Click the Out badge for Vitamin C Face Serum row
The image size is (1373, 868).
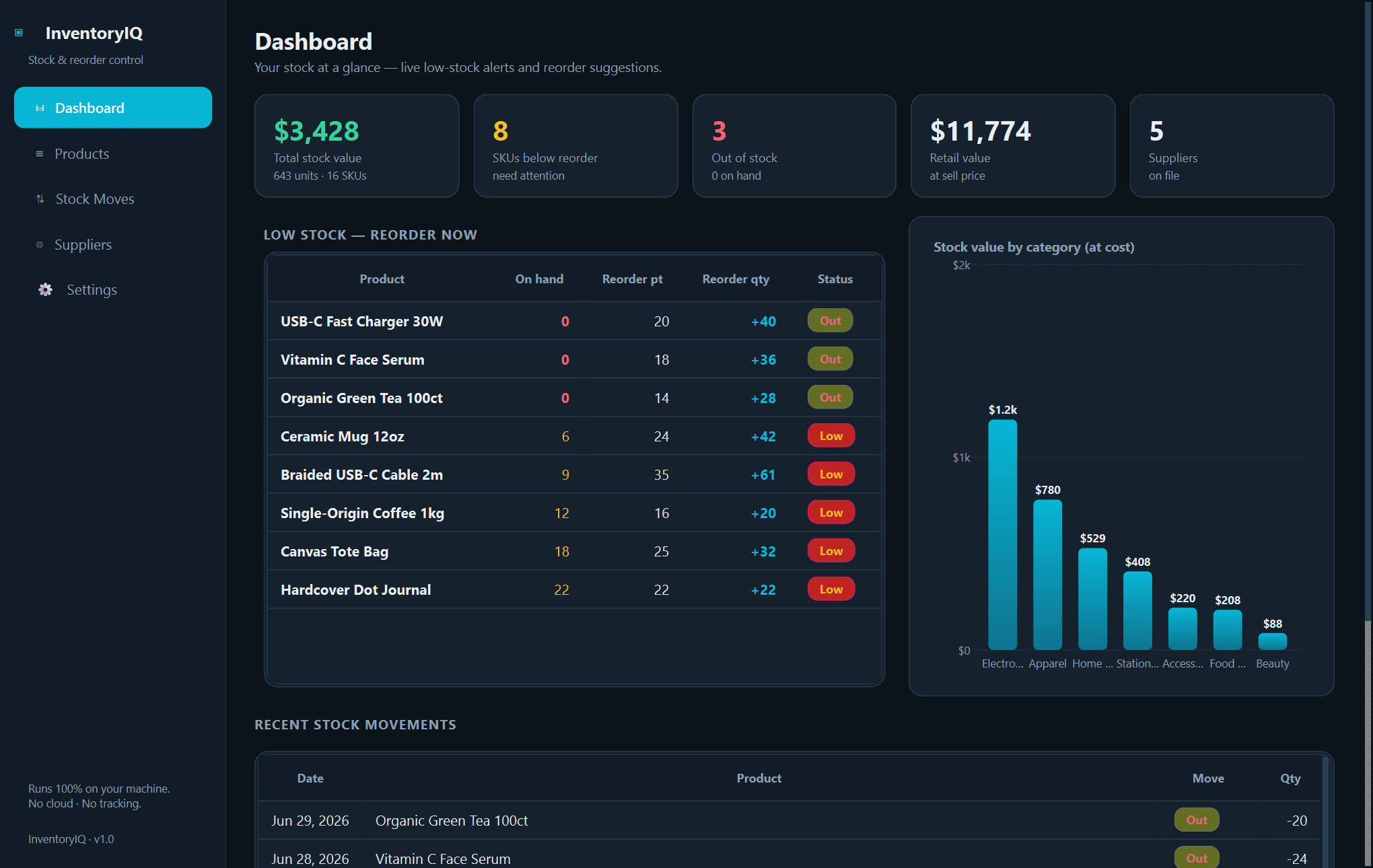831,359
